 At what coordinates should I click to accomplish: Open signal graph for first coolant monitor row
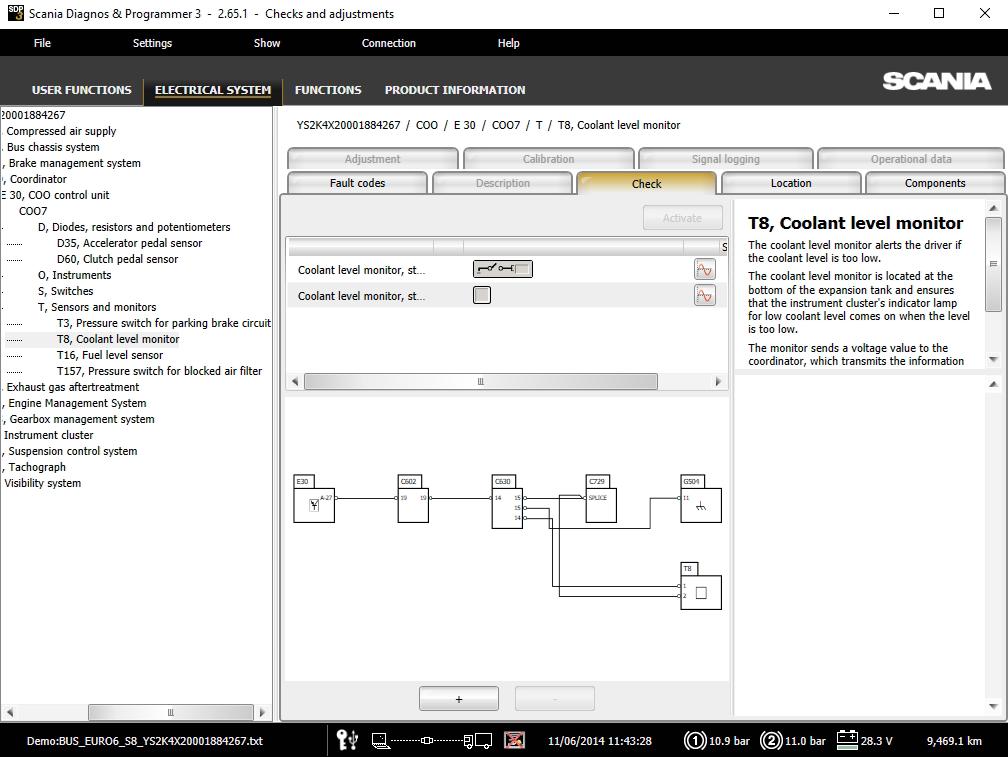[x=705, y=269]
